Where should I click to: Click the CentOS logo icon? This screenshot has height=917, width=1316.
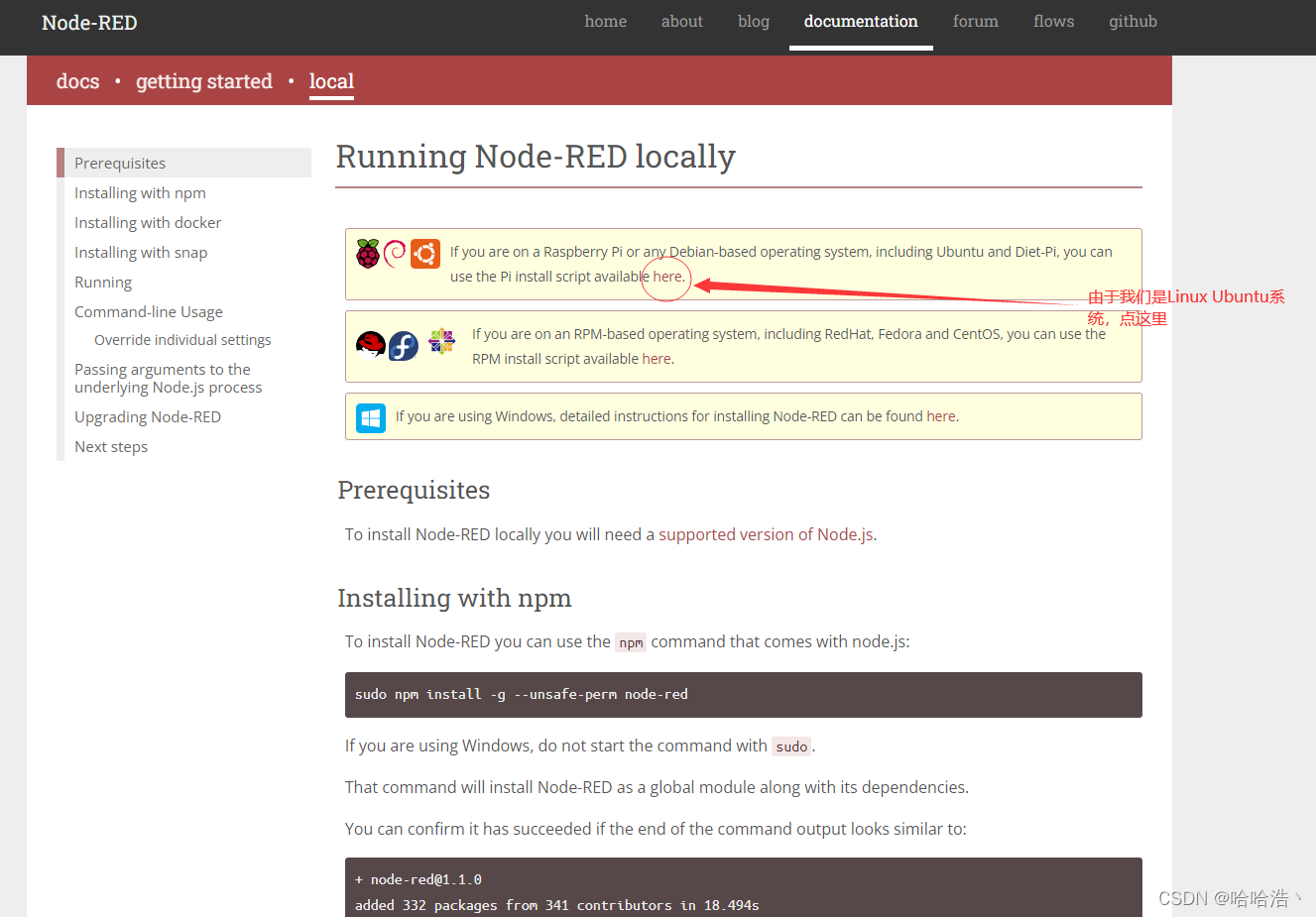pos(441,342)
